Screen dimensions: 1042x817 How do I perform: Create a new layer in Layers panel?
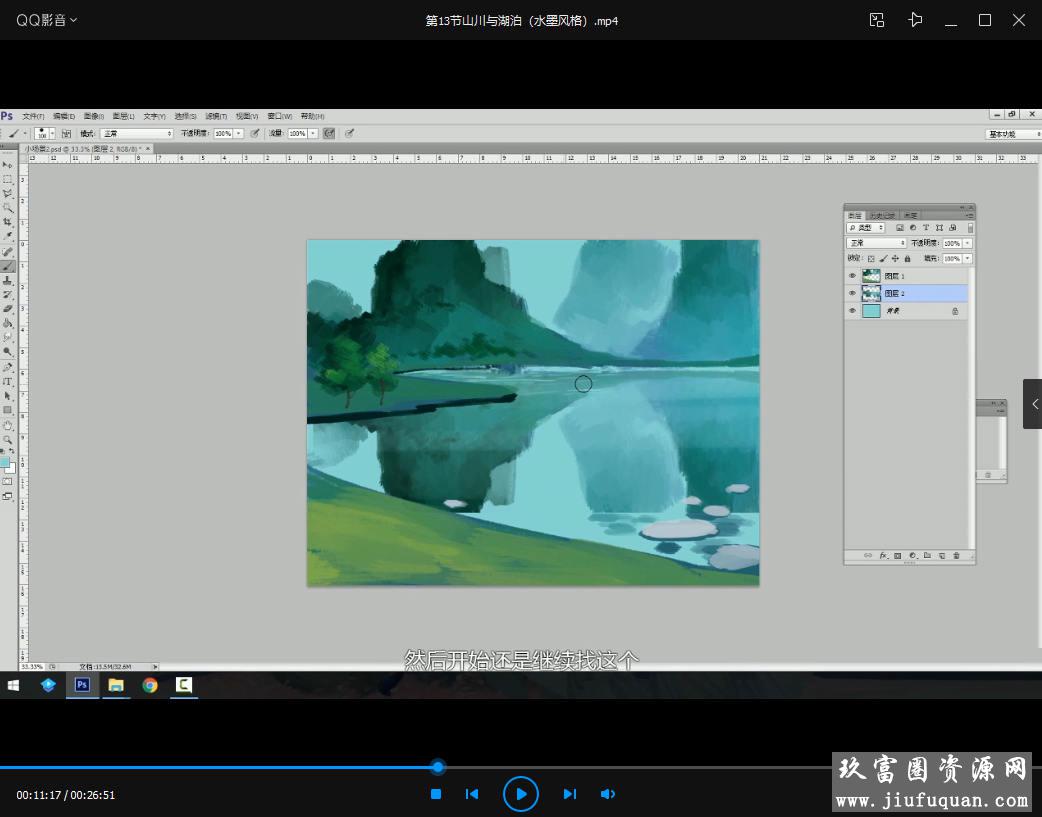coord(942,556)
